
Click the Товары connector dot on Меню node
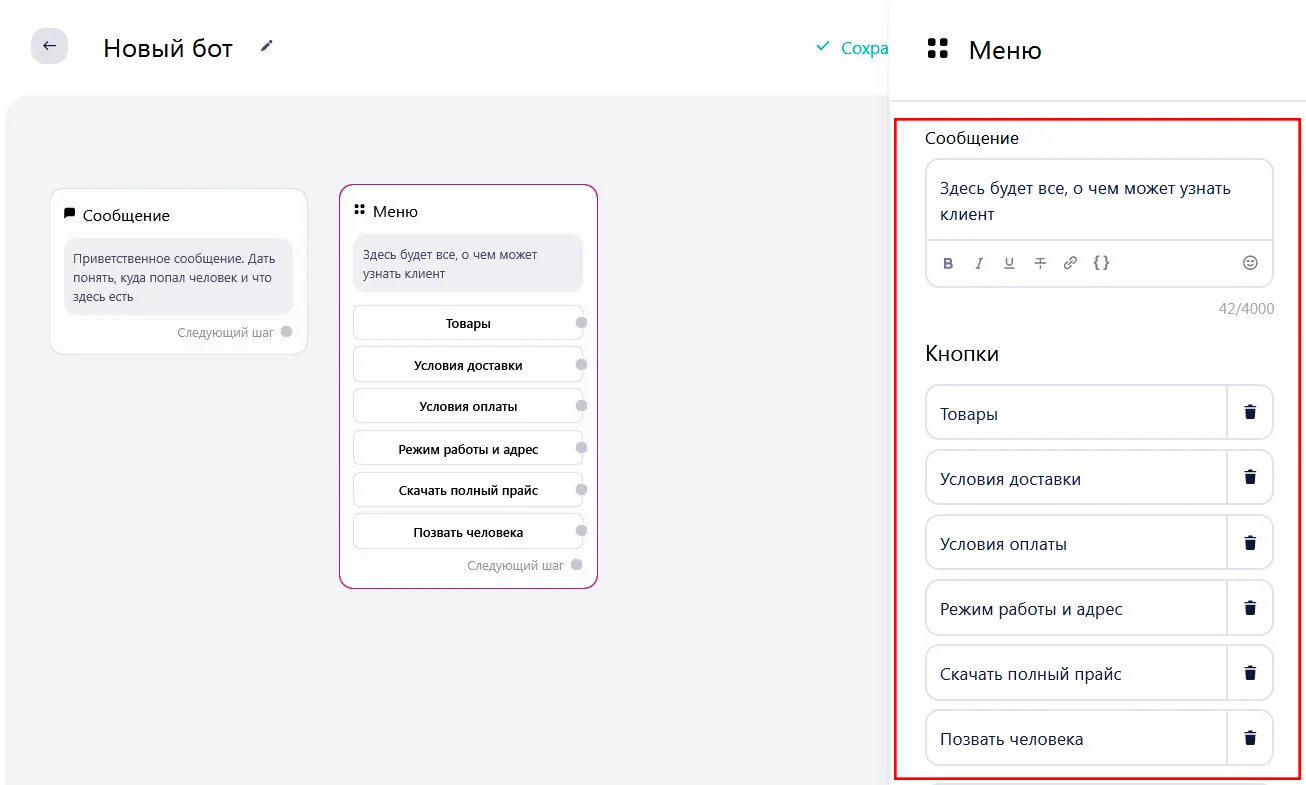[581, 323]
